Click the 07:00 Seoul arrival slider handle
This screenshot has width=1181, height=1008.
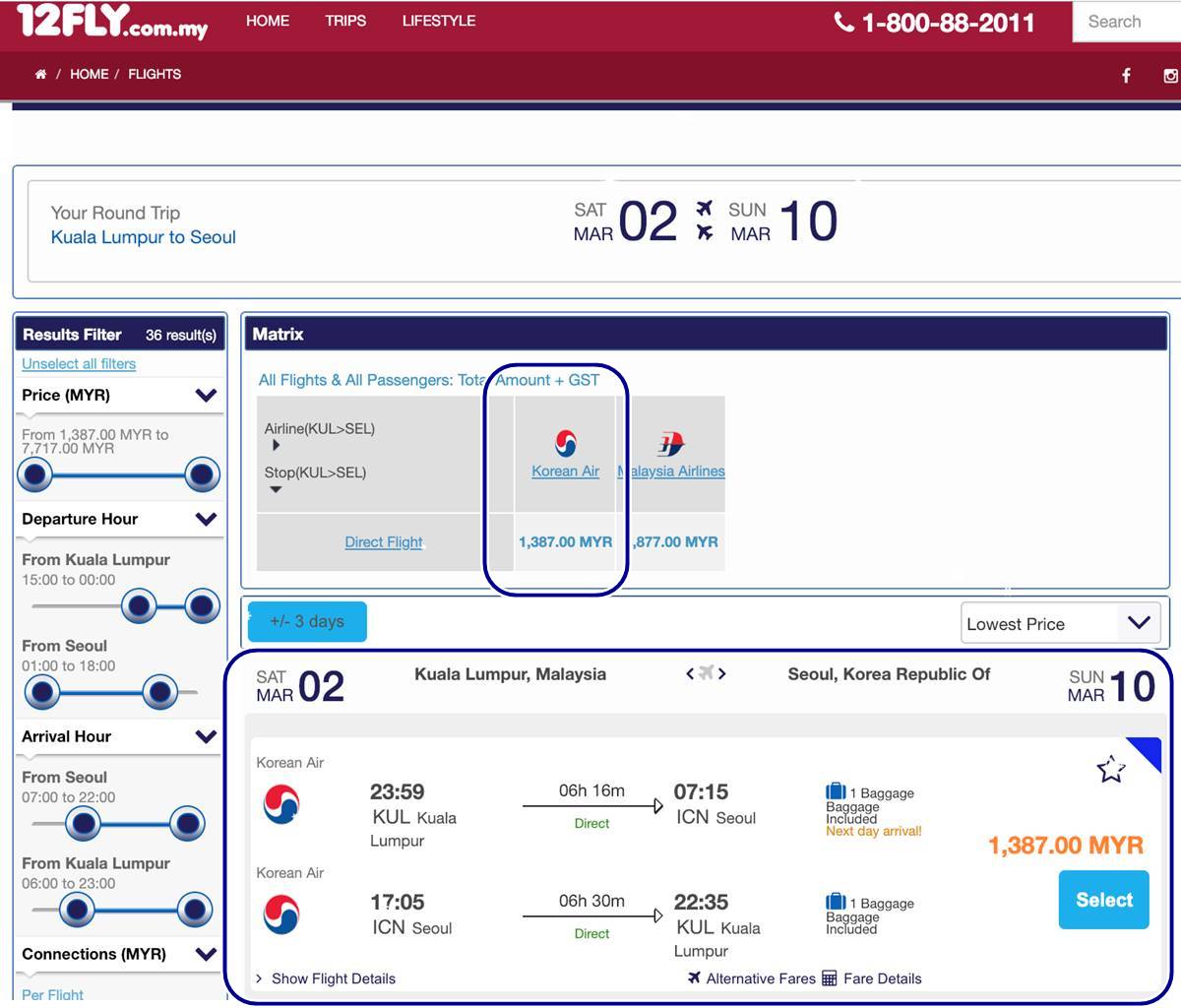click(84, 823)
